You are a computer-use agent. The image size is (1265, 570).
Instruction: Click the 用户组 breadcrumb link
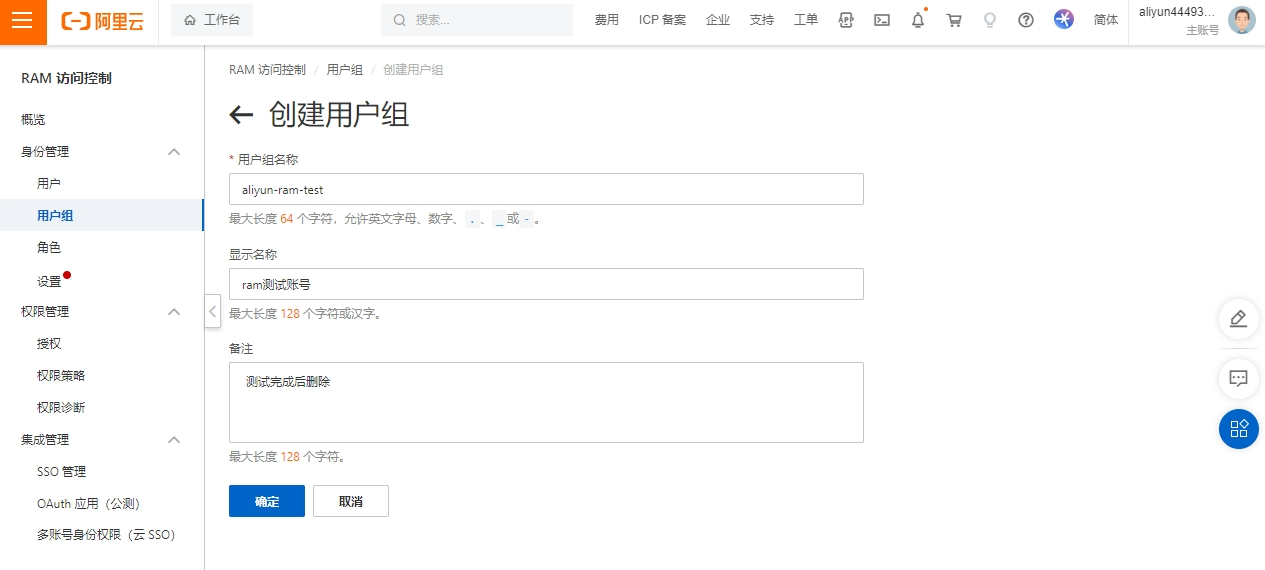(344, 70)
